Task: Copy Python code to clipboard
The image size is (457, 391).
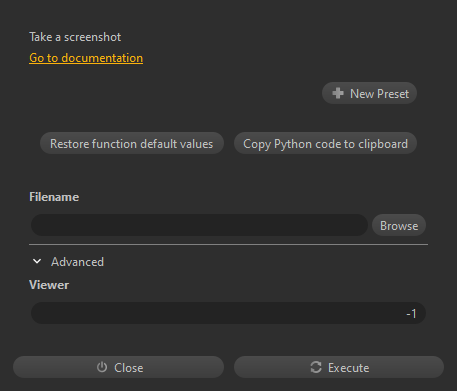Action: 325,144
